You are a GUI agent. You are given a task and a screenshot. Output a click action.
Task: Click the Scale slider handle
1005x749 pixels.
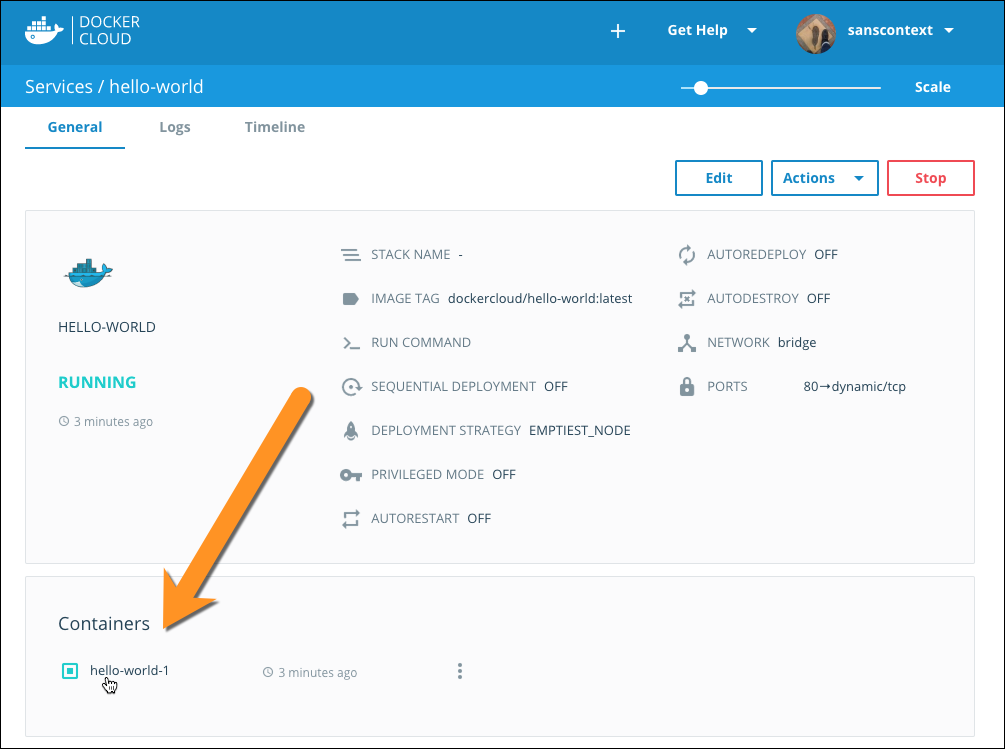point(701,88)
